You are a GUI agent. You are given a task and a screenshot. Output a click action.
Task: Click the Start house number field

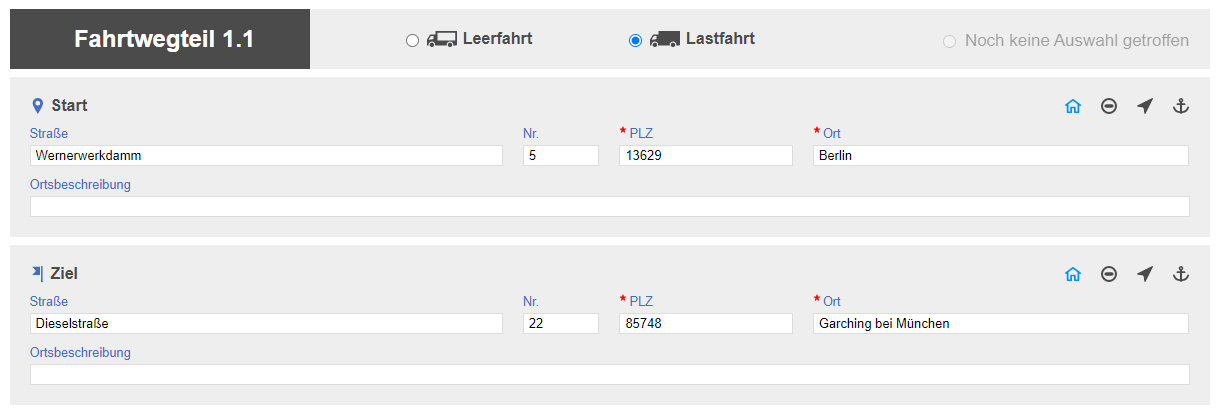point(561,156)
